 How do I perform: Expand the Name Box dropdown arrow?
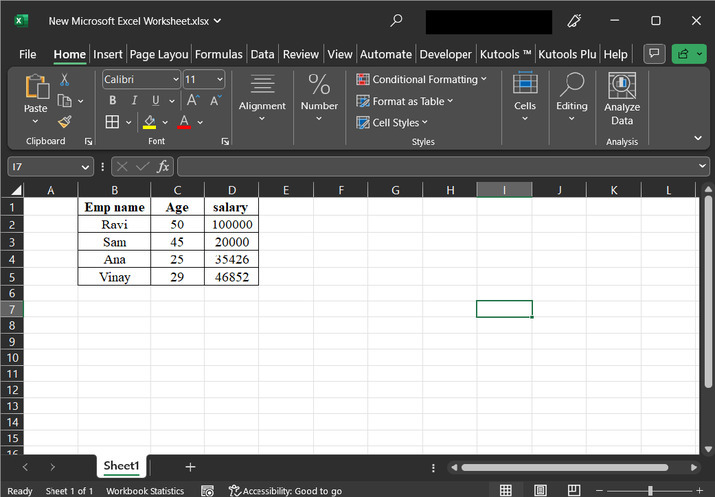tap(86, 167)
